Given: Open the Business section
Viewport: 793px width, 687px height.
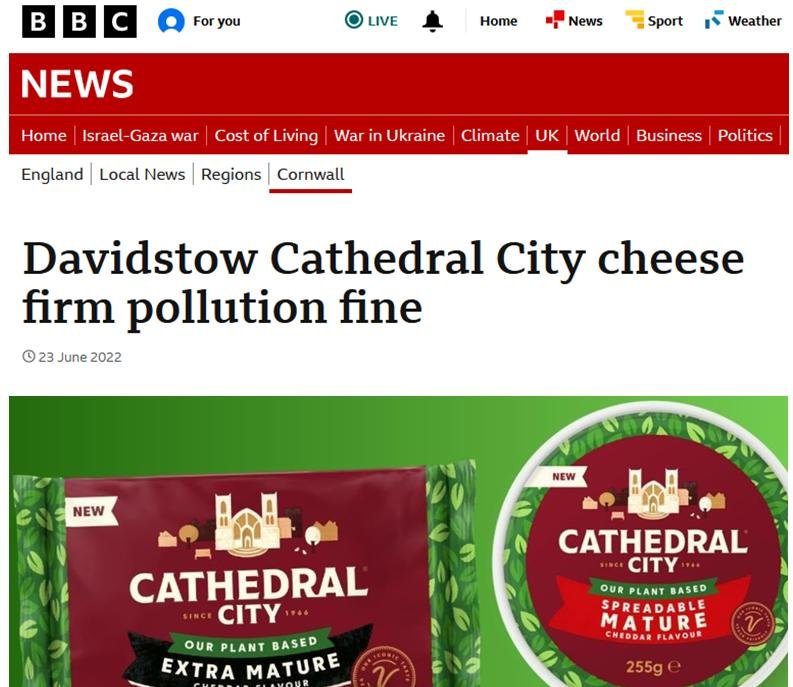Looking at the screenshot, I should tap(669, 136).
